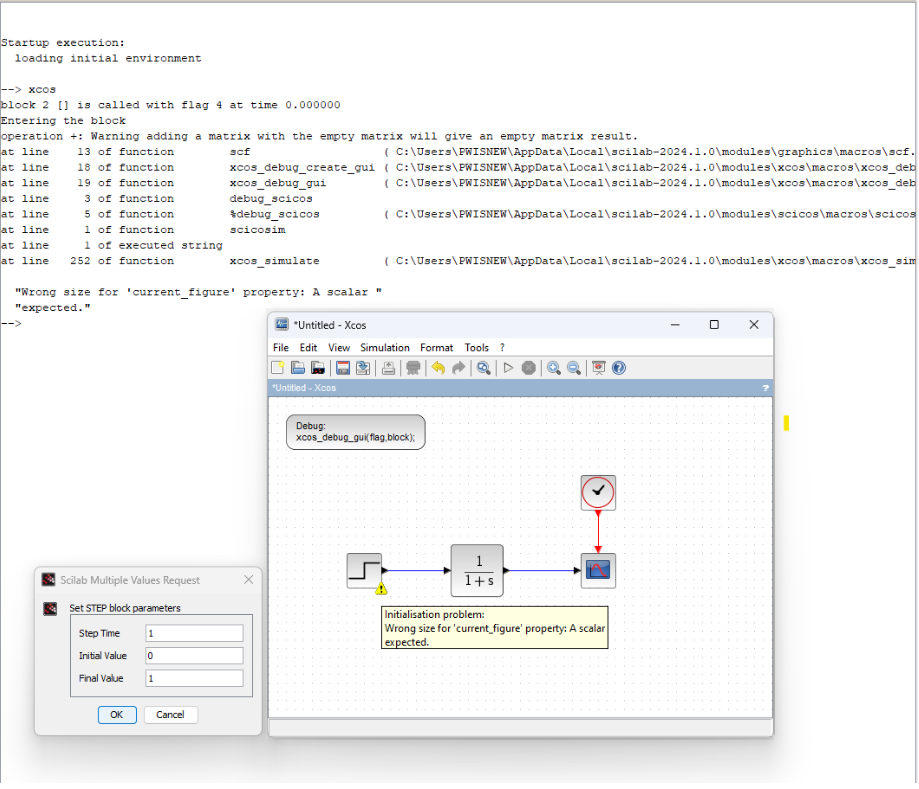Select the CSCOPE scope block
This screenshot has height=789, width=919.
(598, 570)
